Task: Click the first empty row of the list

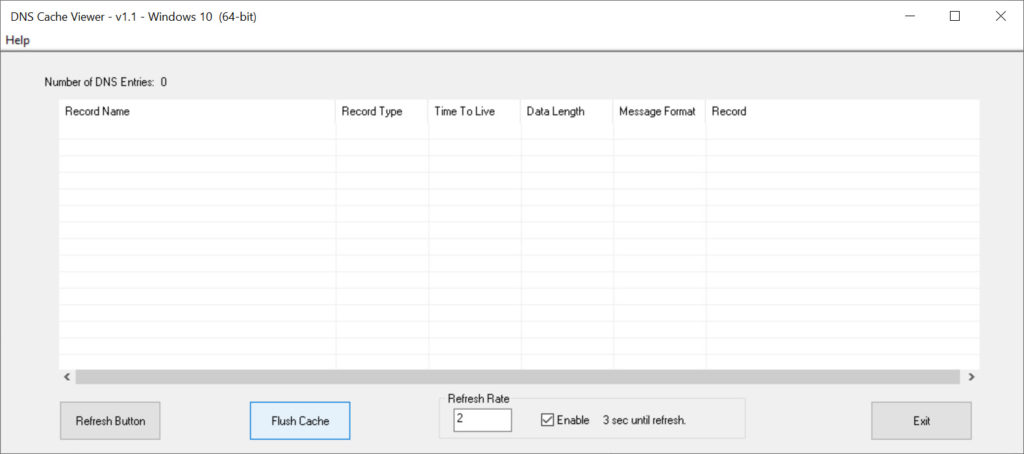Action: (519, 131)
